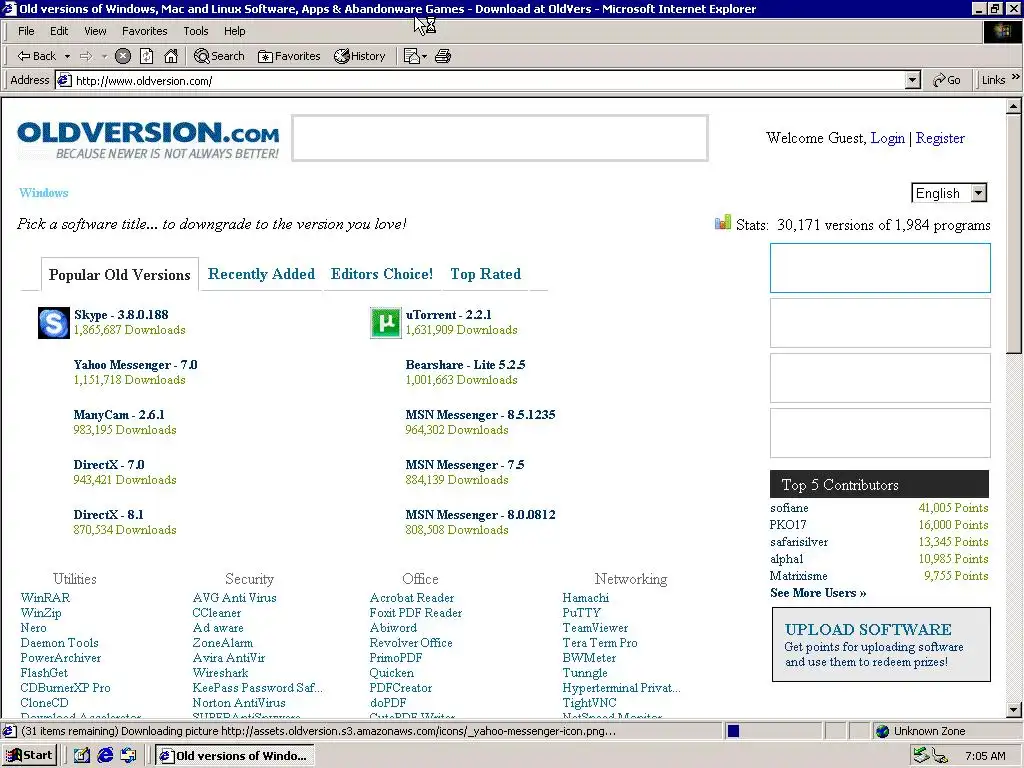Open the Back history dropdown arrow
Viewport: 1024px width, 768px height.
67,56
